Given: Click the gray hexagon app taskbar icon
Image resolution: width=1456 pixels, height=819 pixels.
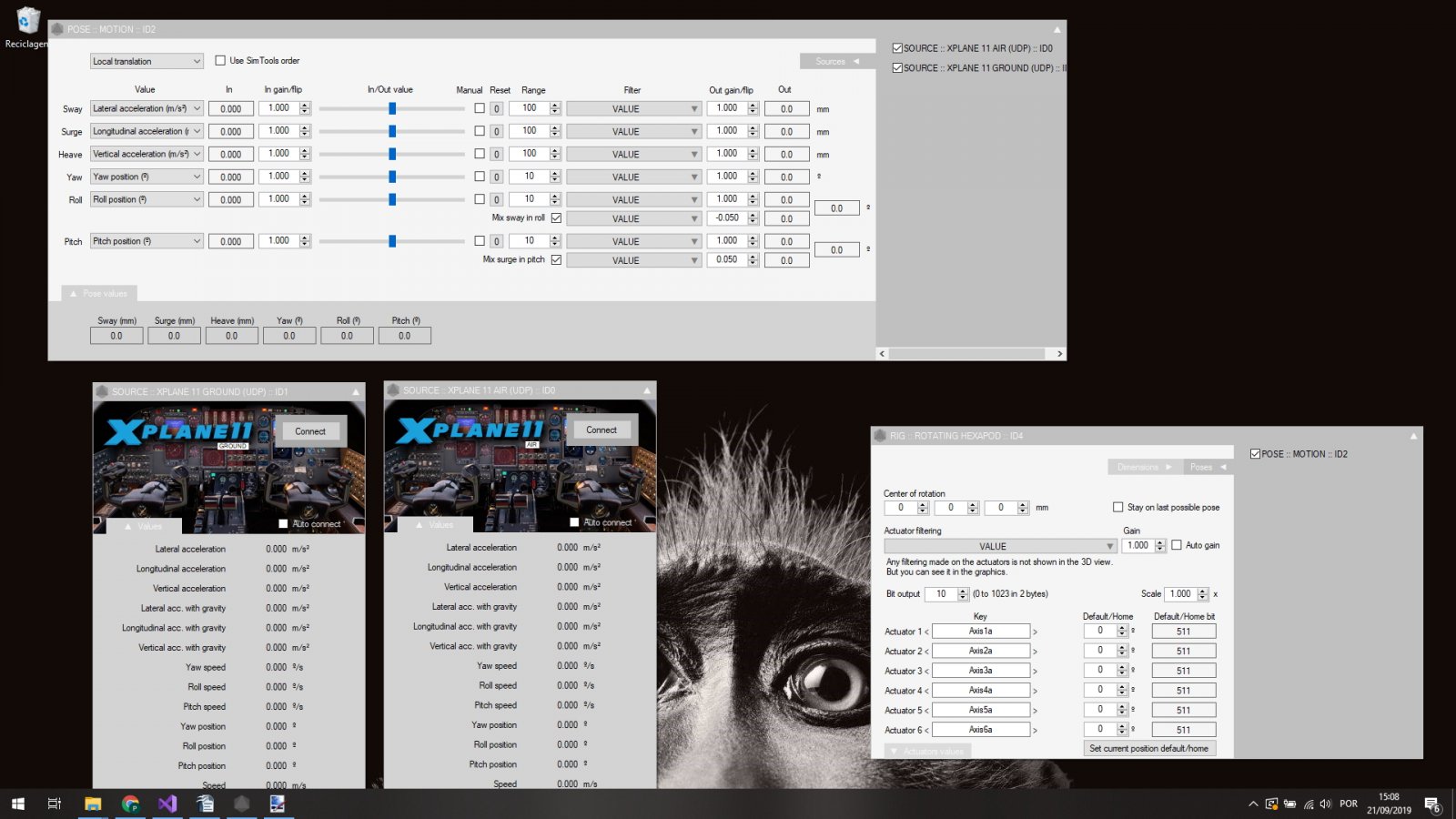Looking at the screenshot, I should 241,804.
